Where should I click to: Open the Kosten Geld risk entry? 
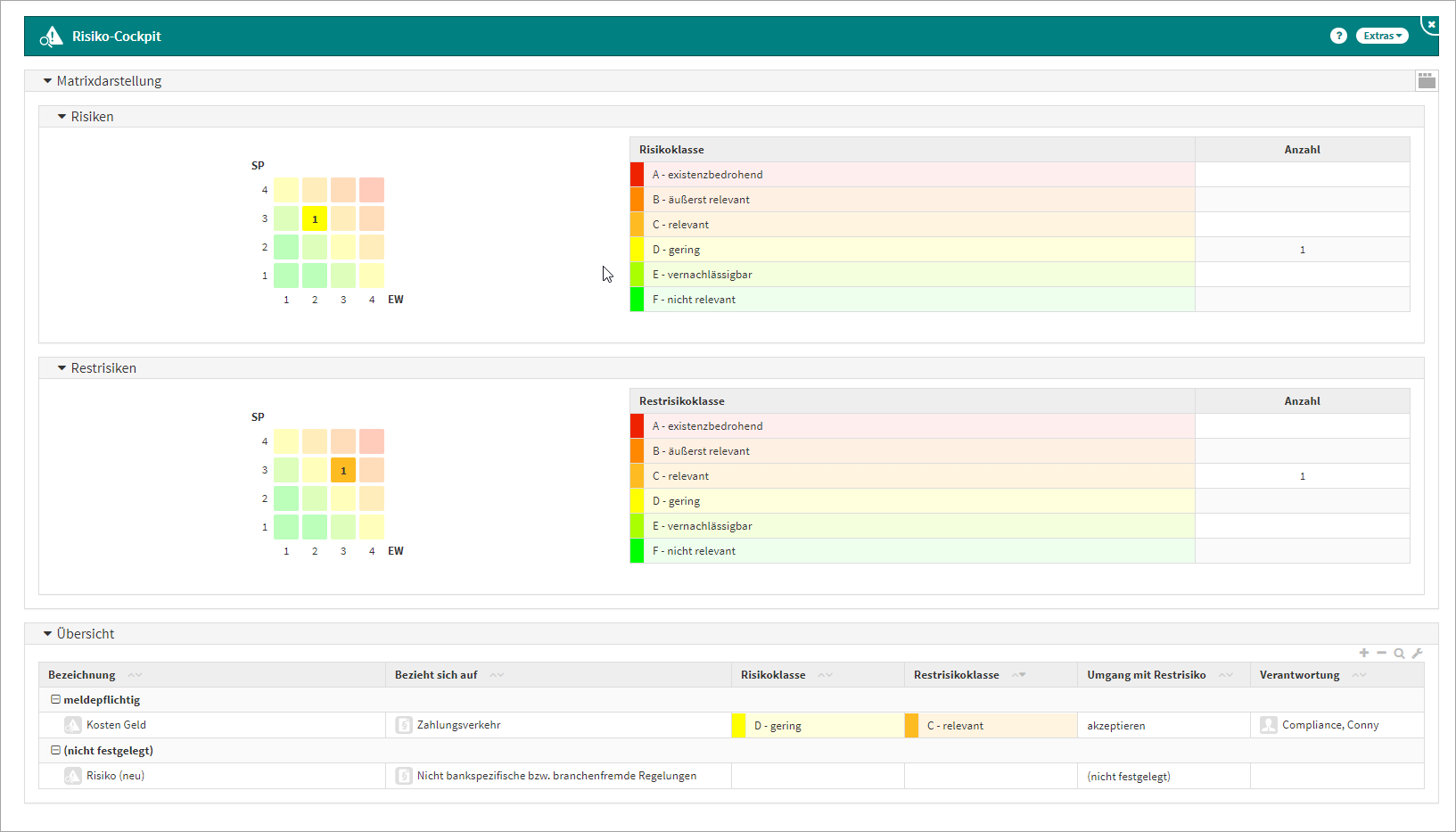tap(116, 725)
